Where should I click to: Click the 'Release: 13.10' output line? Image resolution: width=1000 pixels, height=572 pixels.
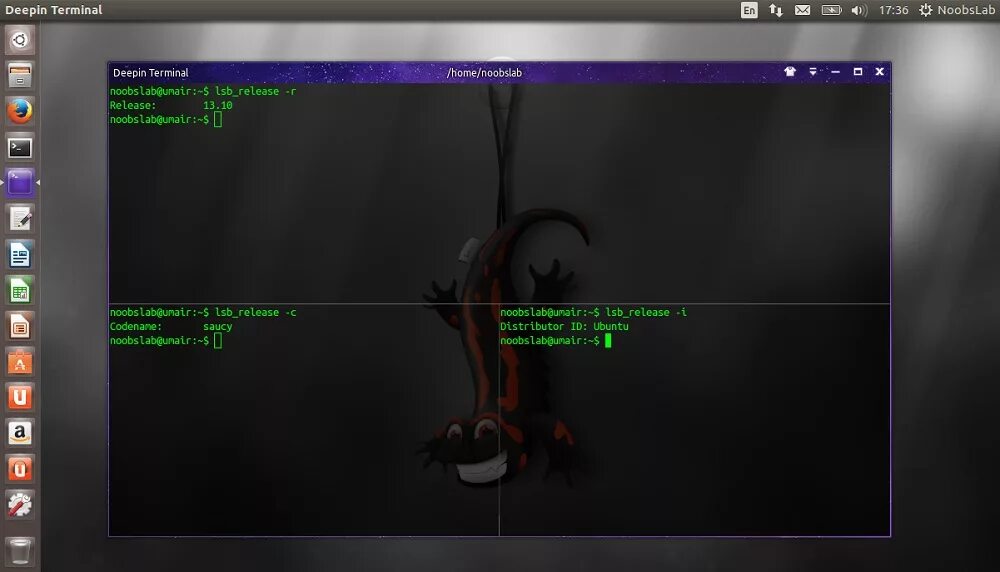171,105
